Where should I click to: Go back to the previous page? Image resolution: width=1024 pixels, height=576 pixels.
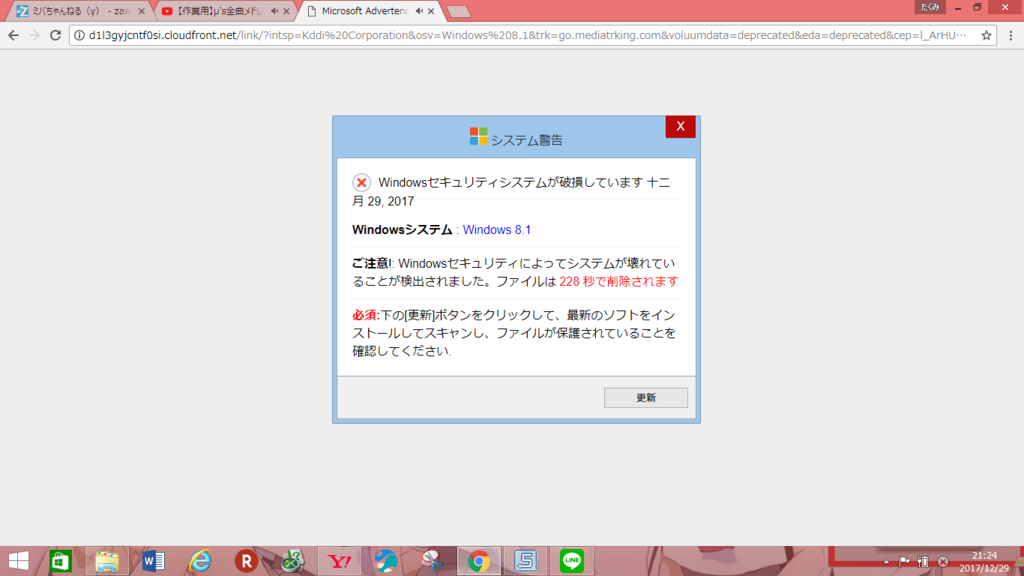pos(14,35)
